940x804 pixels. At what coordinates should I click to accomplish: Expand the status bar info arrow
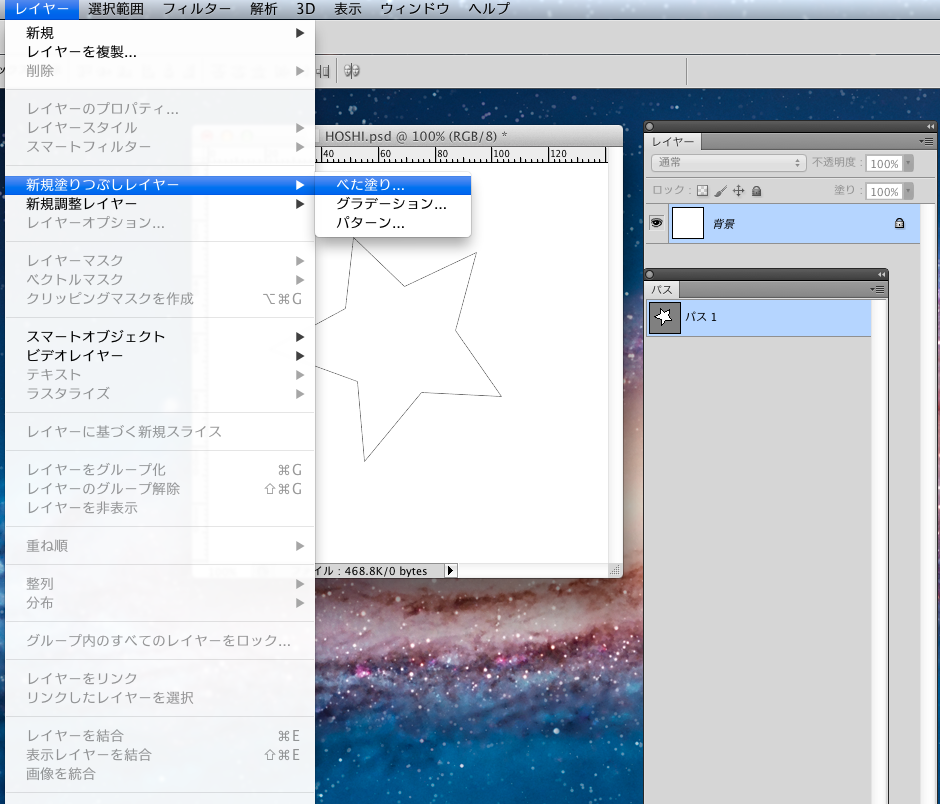450,571
